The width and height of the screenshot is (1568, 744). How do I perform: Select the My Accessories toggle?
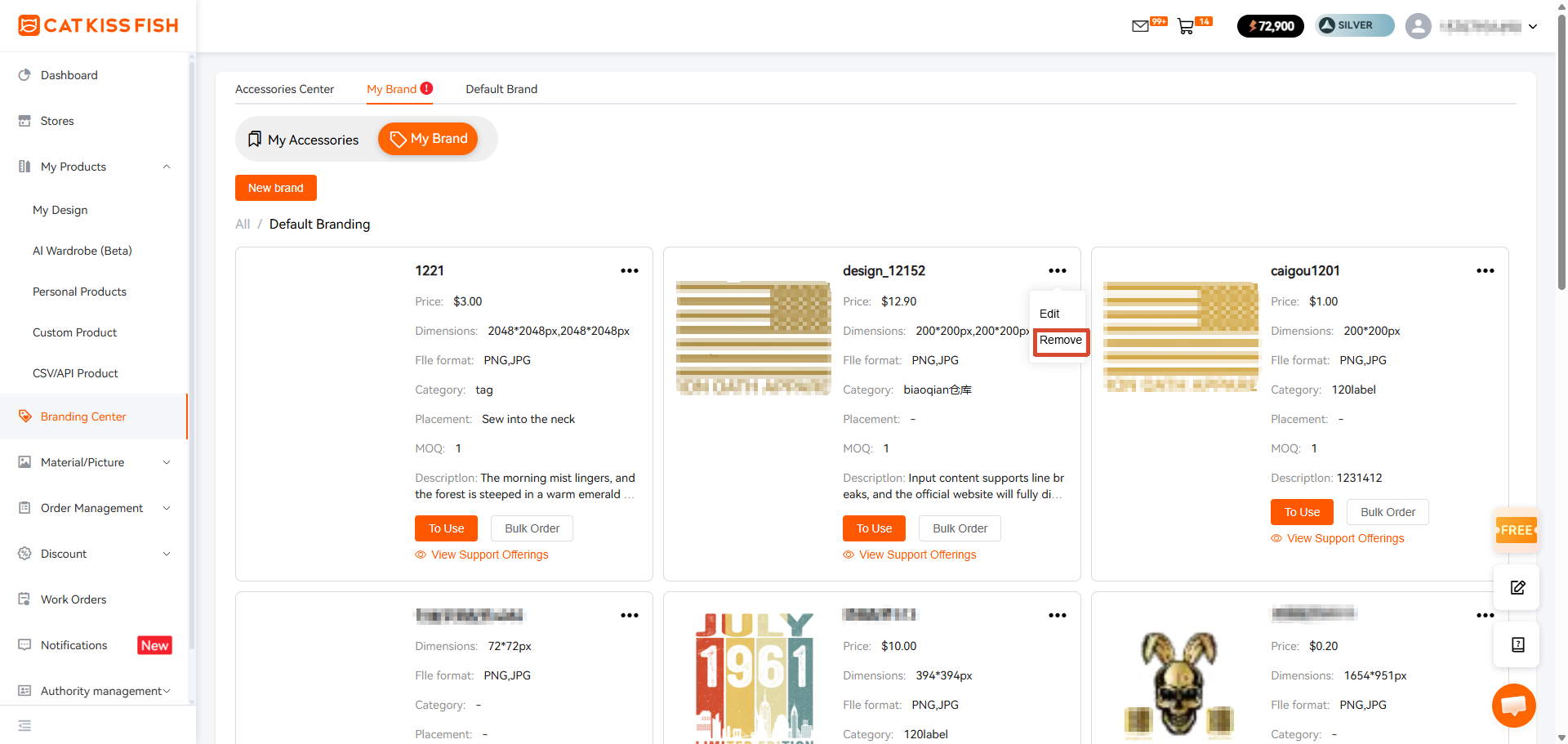click(303, 140)
